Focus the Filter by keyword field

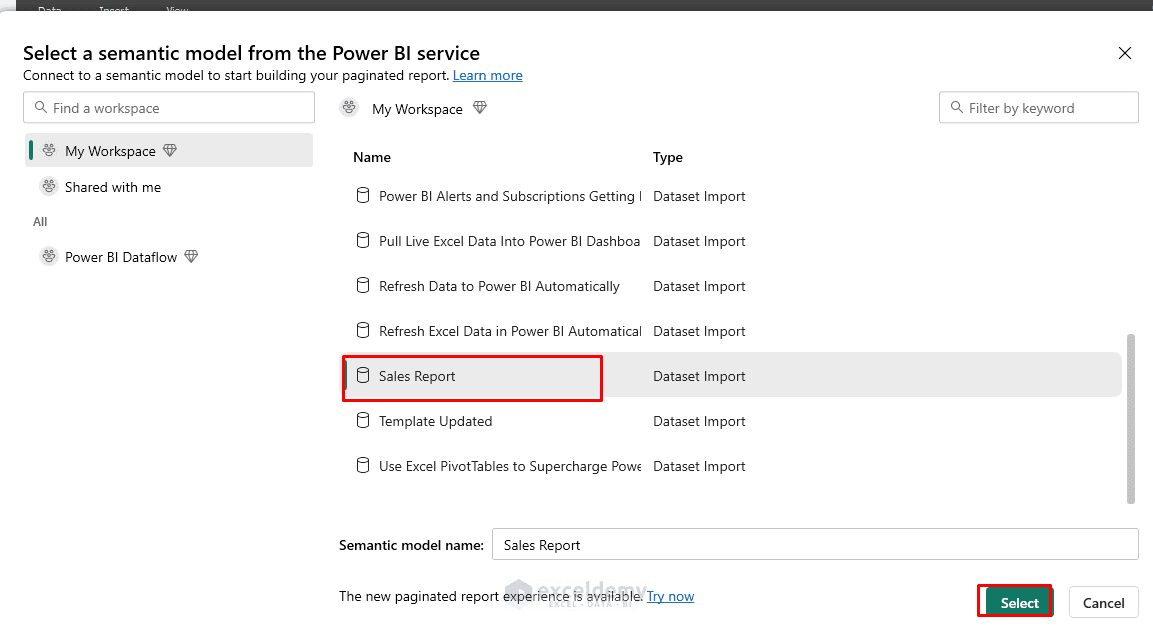click(1038, 107)
